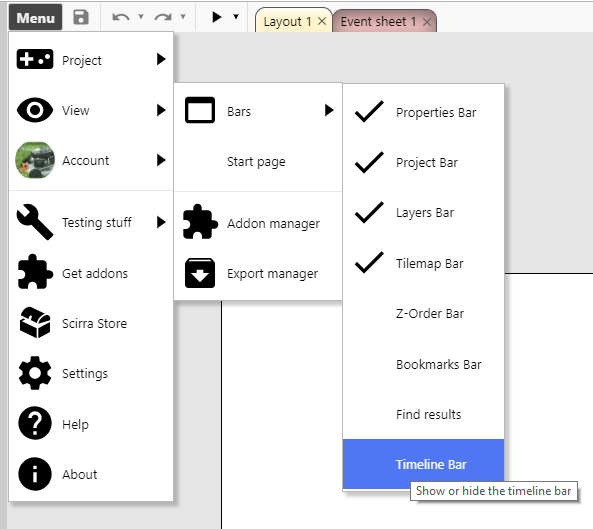Toggle the Tilemap Bar checkmark
This screenshot has width=593, height=529.
(369, 263)
